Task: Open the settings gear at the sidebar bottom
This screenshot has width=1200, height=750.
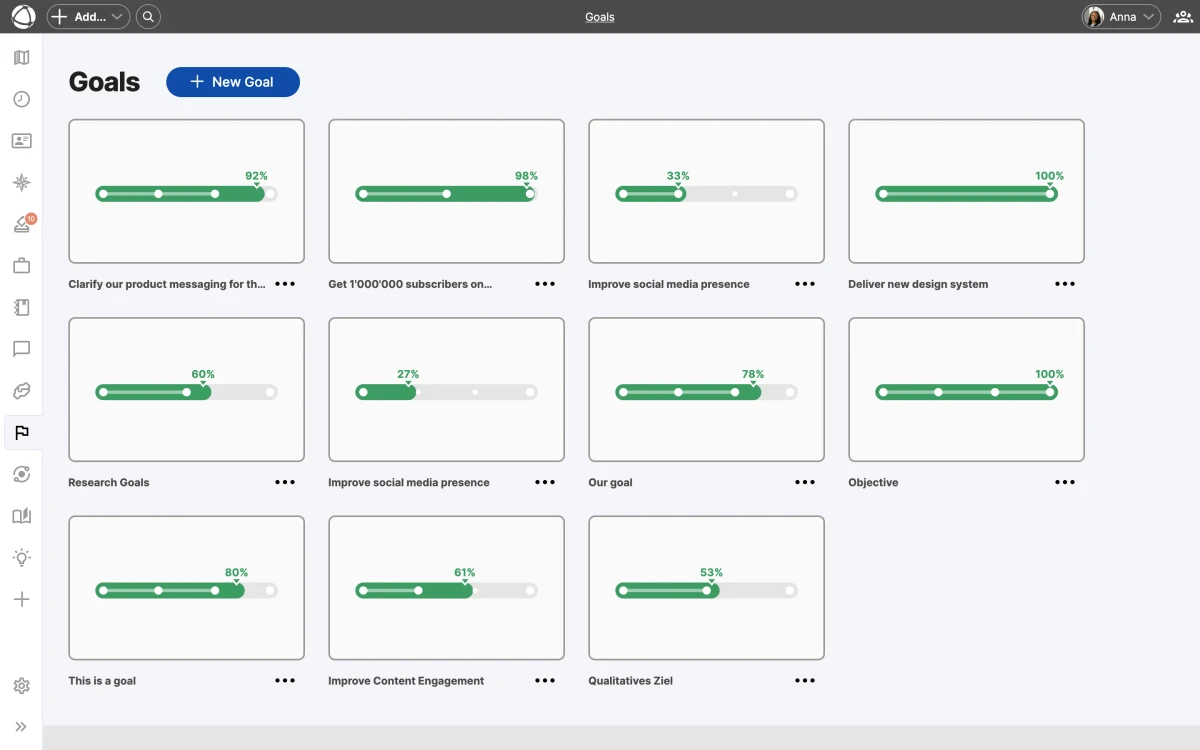Action: [21, 686]
